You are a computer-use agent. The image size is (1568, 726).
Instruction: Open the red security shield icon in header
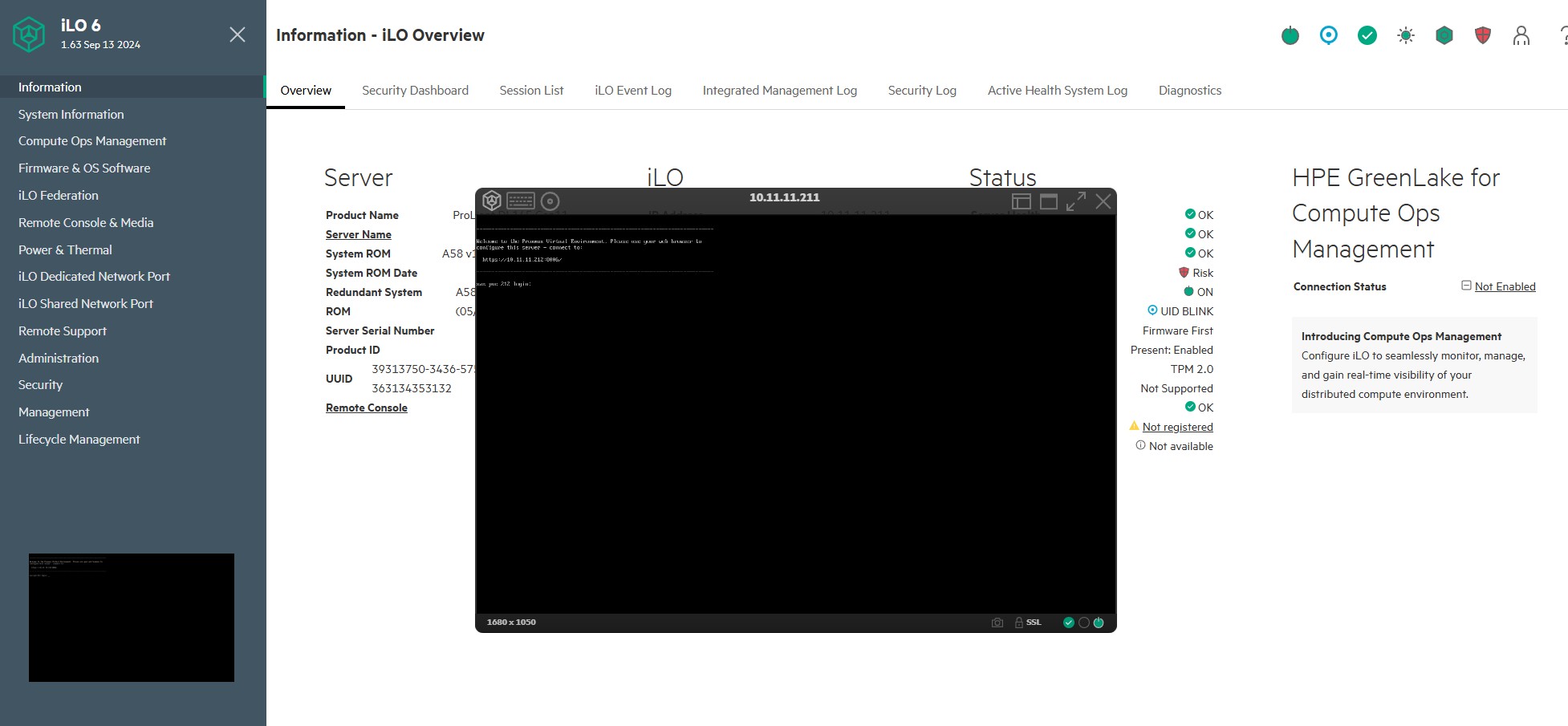pyautogui.click(x=1483, y=35)
